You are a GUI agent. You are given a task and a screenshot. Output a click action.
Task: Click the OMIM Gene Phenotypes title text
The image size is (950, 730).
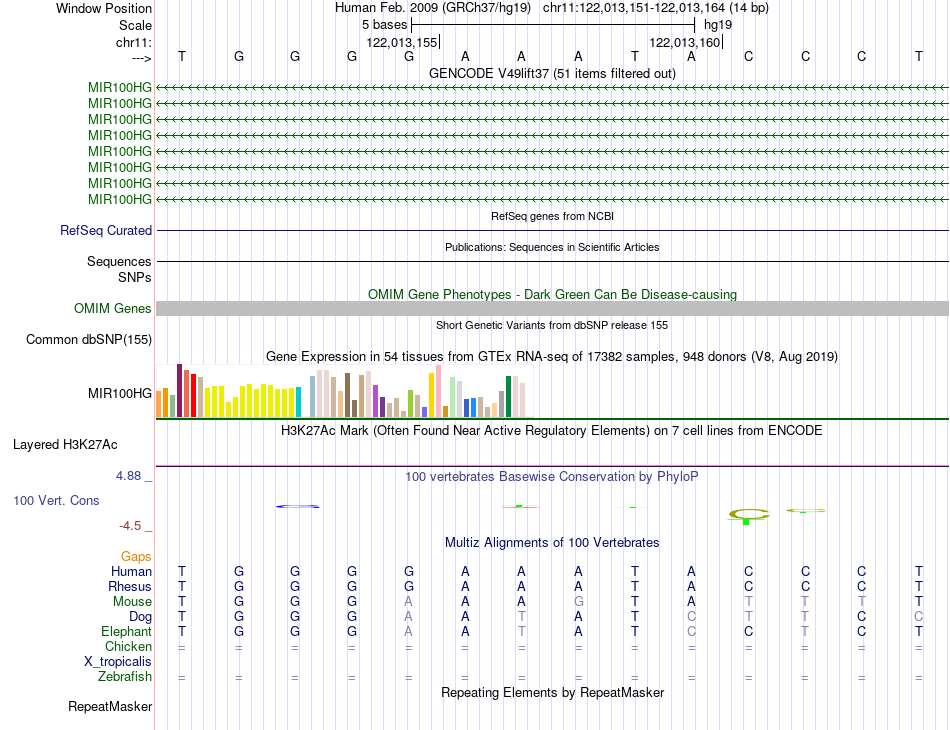click(552, 294)
